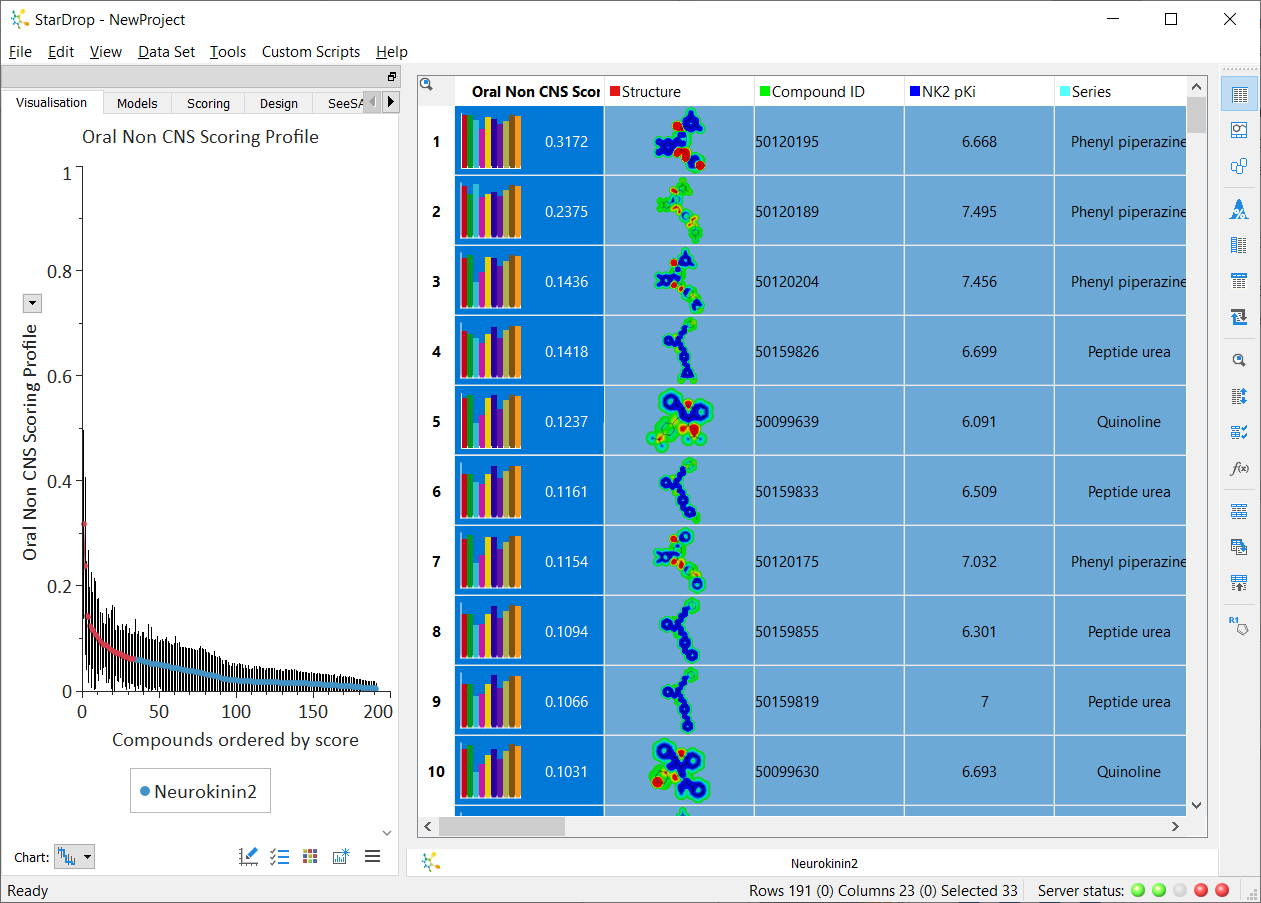Image resolution: width=1261 pixels, height=903 pixels.
Task: Click the score bar chart in row 2
Action: point(491,211)
